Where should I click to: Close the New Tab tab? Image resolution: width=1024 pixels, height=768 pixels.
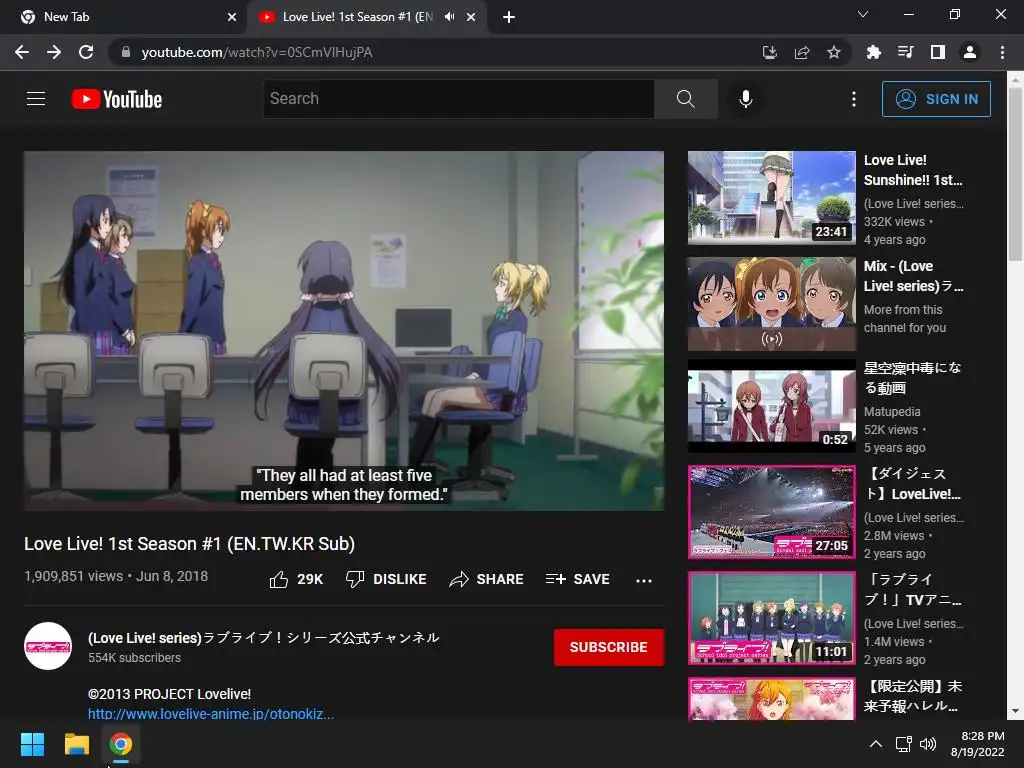coord(232,17)
